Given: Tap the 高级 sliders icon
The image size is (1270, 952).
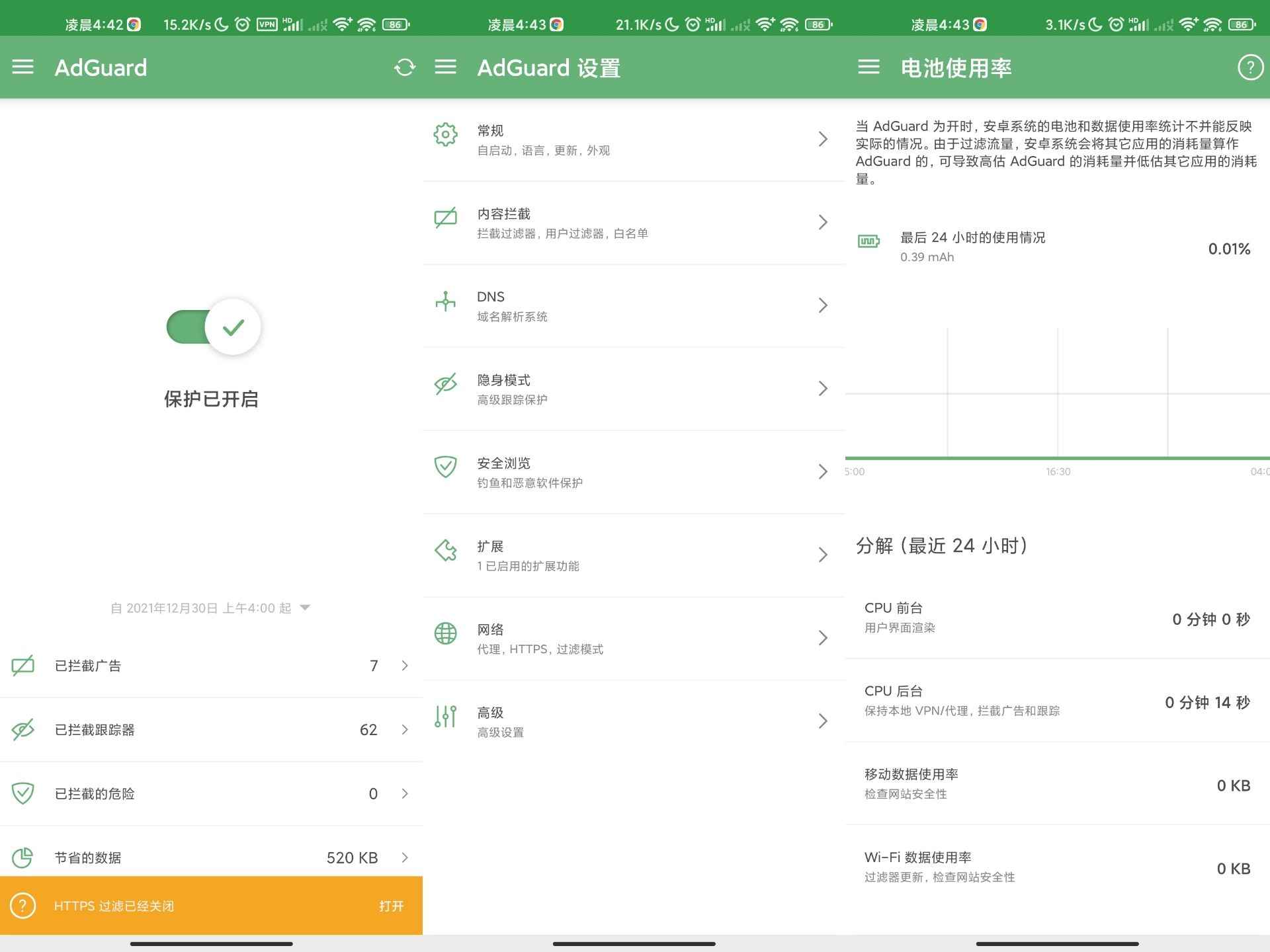Looking at the screenshot, I should pos(445,717).
